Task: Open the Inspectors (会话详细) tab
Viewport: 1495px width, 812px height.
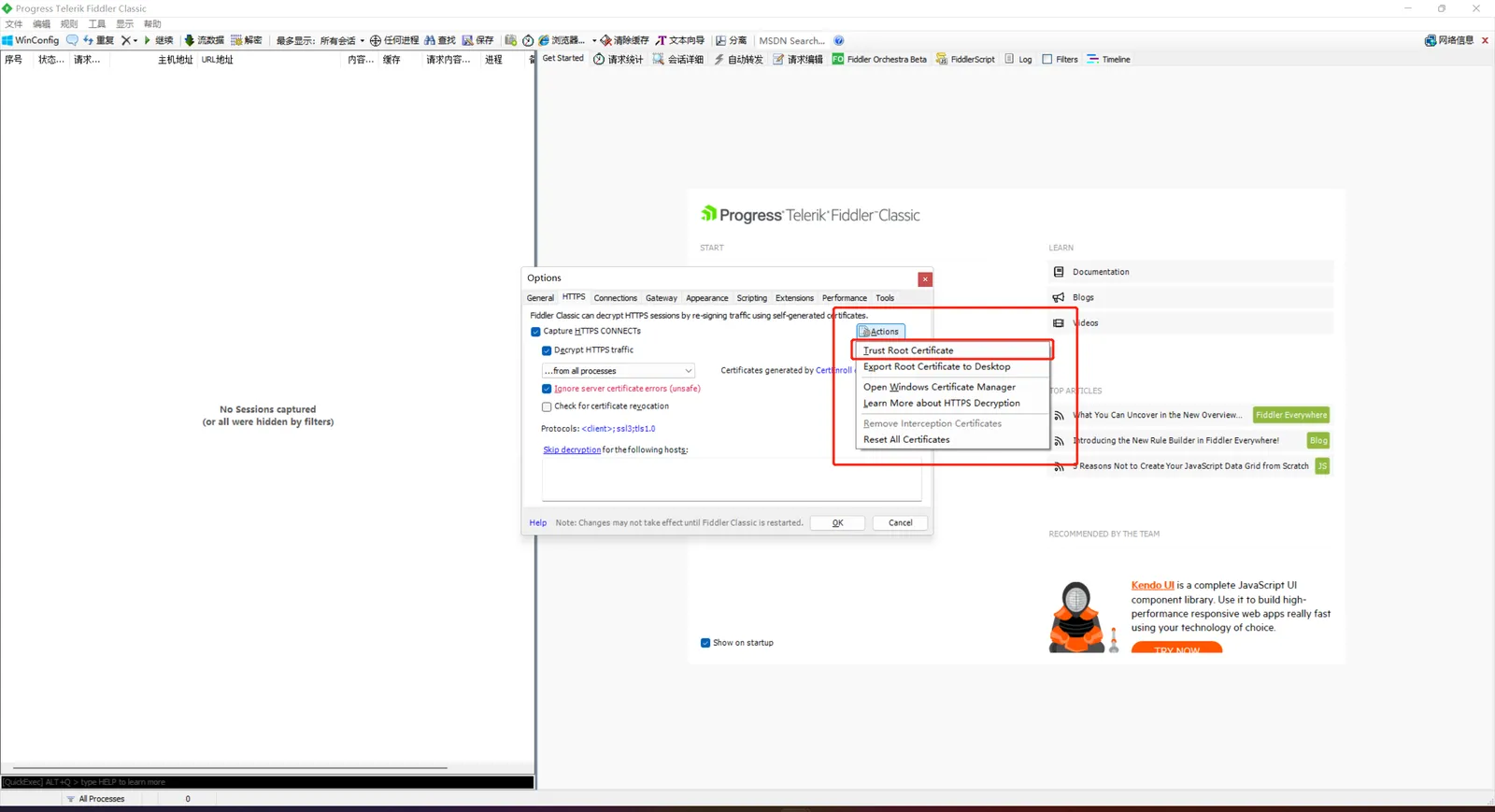Action: pyautogui.click(x=678, y=59)
